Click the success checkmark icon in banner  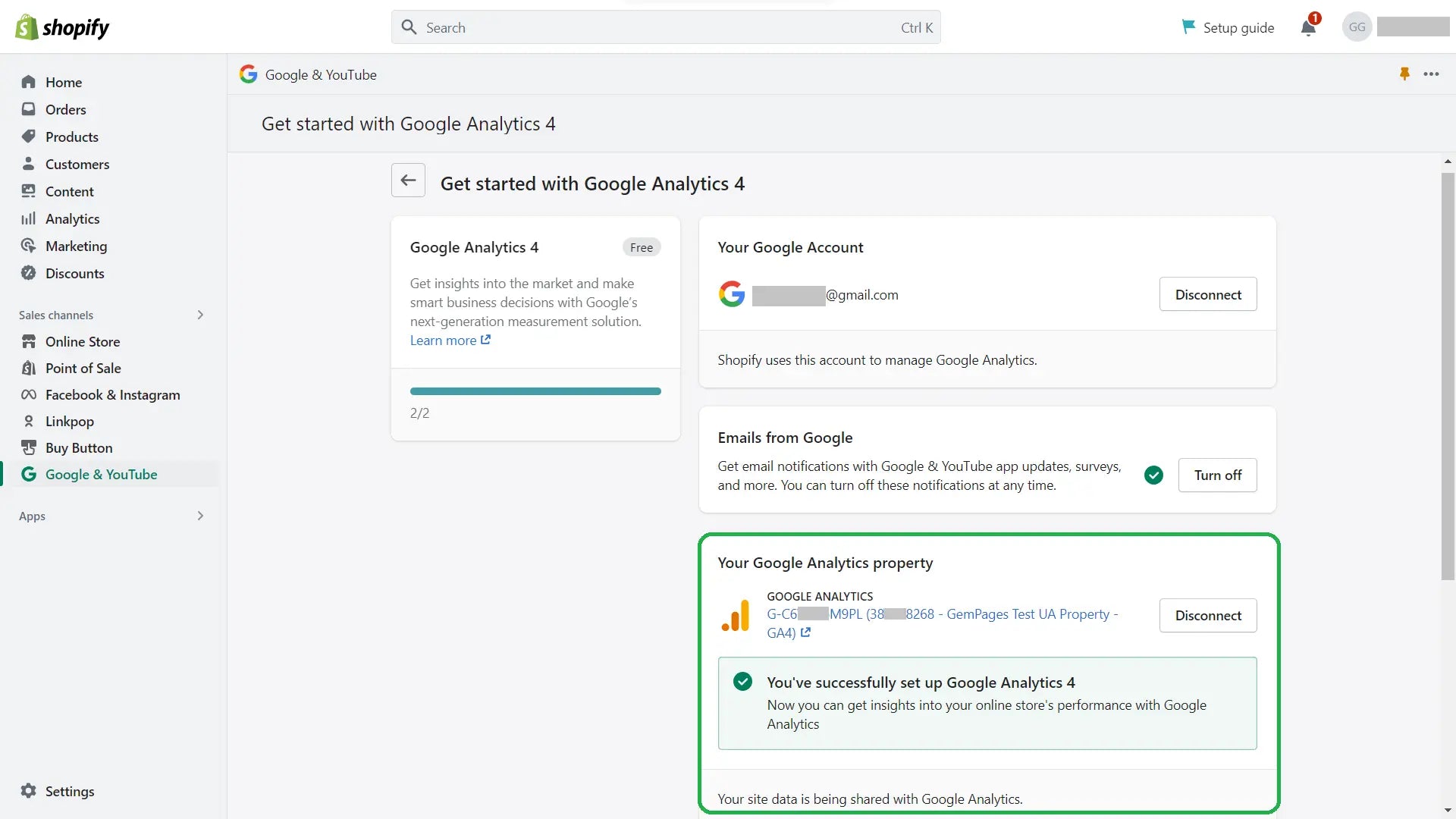tap(743, 681)
